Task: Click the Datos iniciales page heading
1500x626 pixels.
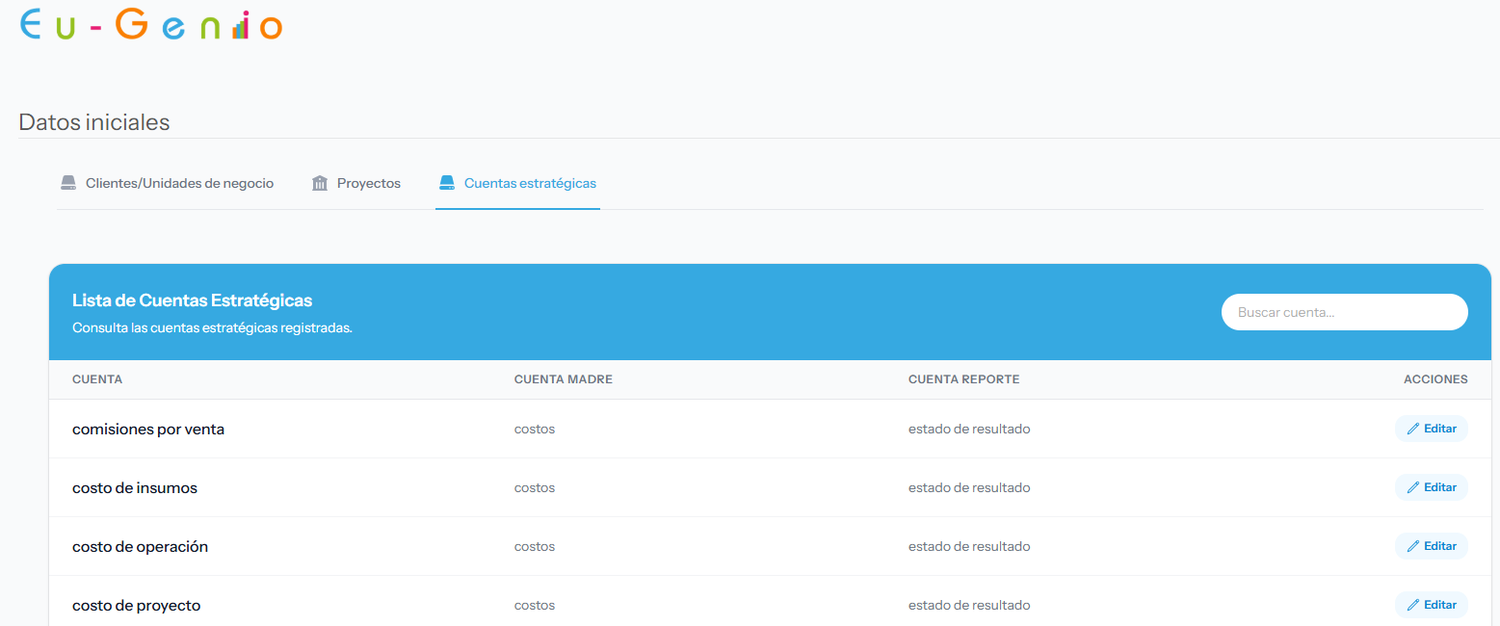Action: click(94, 122)
